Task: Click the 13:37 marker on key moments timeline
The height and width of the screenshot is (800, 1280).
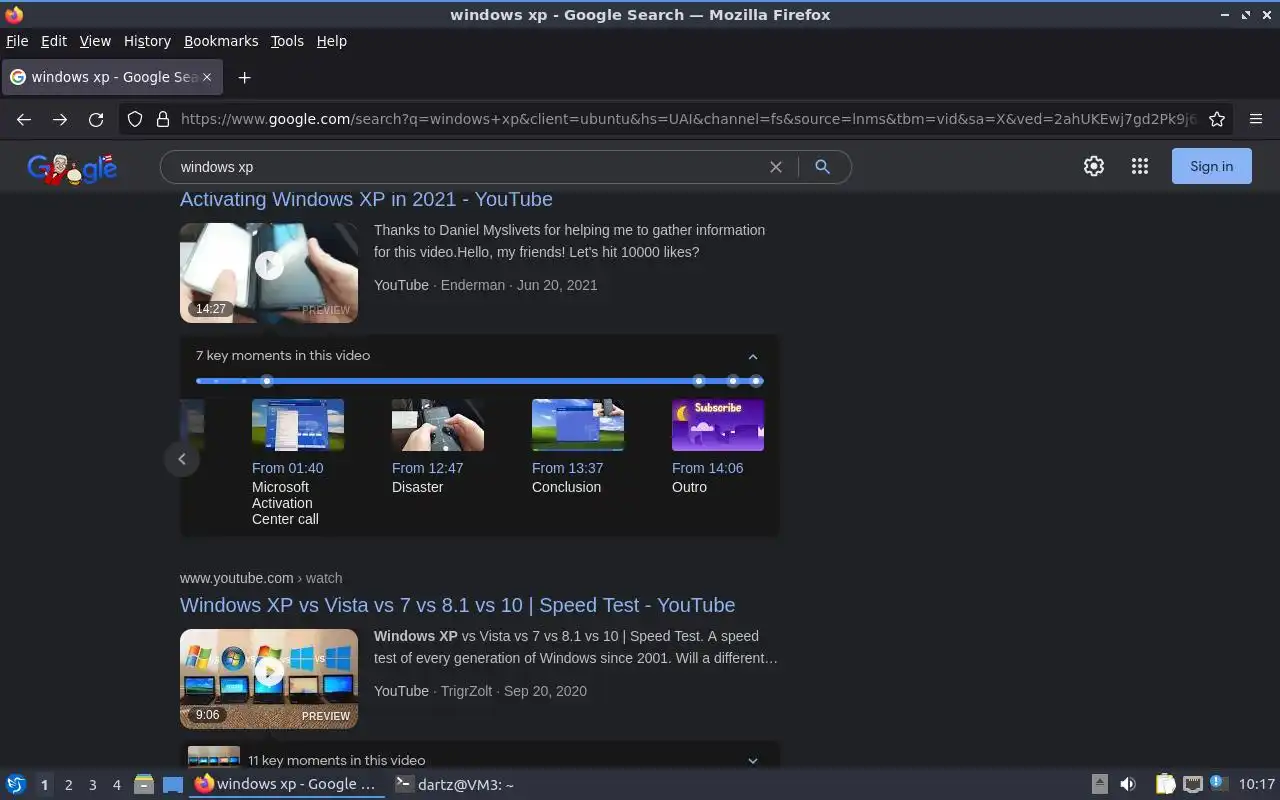Action: point(733,381)
